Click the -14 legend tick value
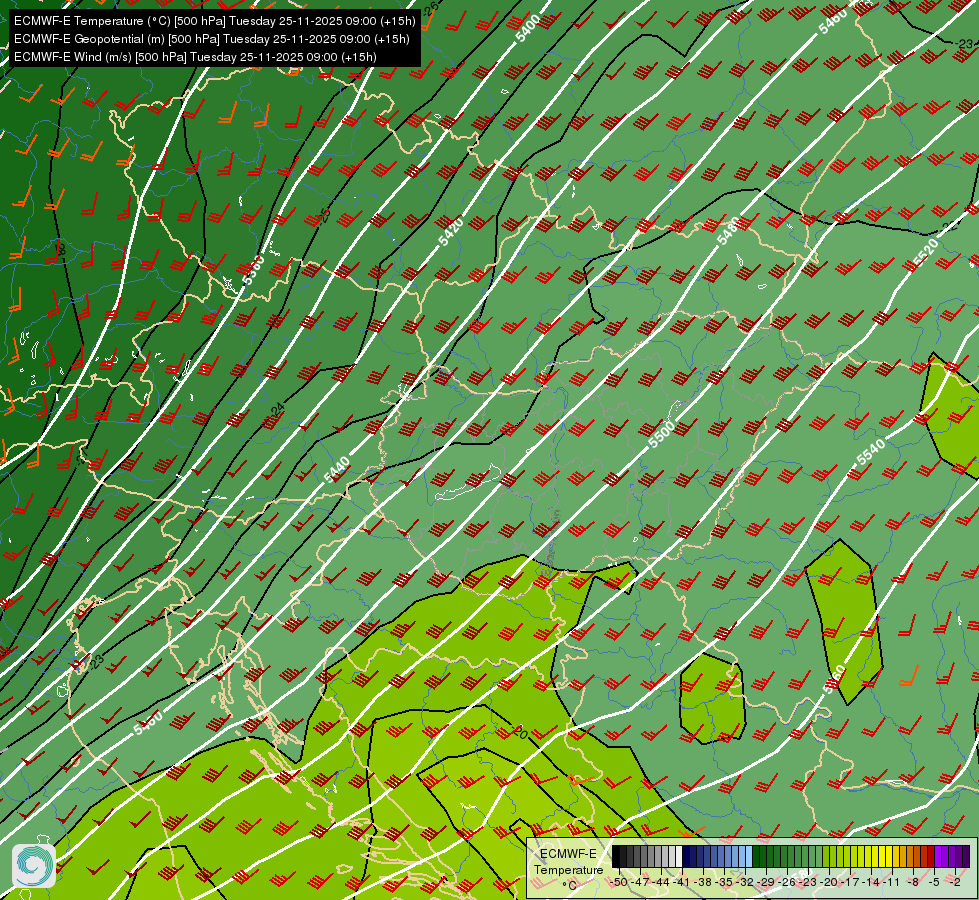This screenshot has width=979, height=900. pos(870,882)
